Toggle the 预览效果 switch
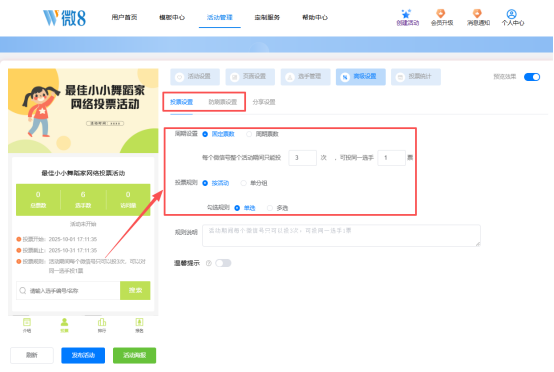This screenshot has height=372, width=554. tap(532, 77)
